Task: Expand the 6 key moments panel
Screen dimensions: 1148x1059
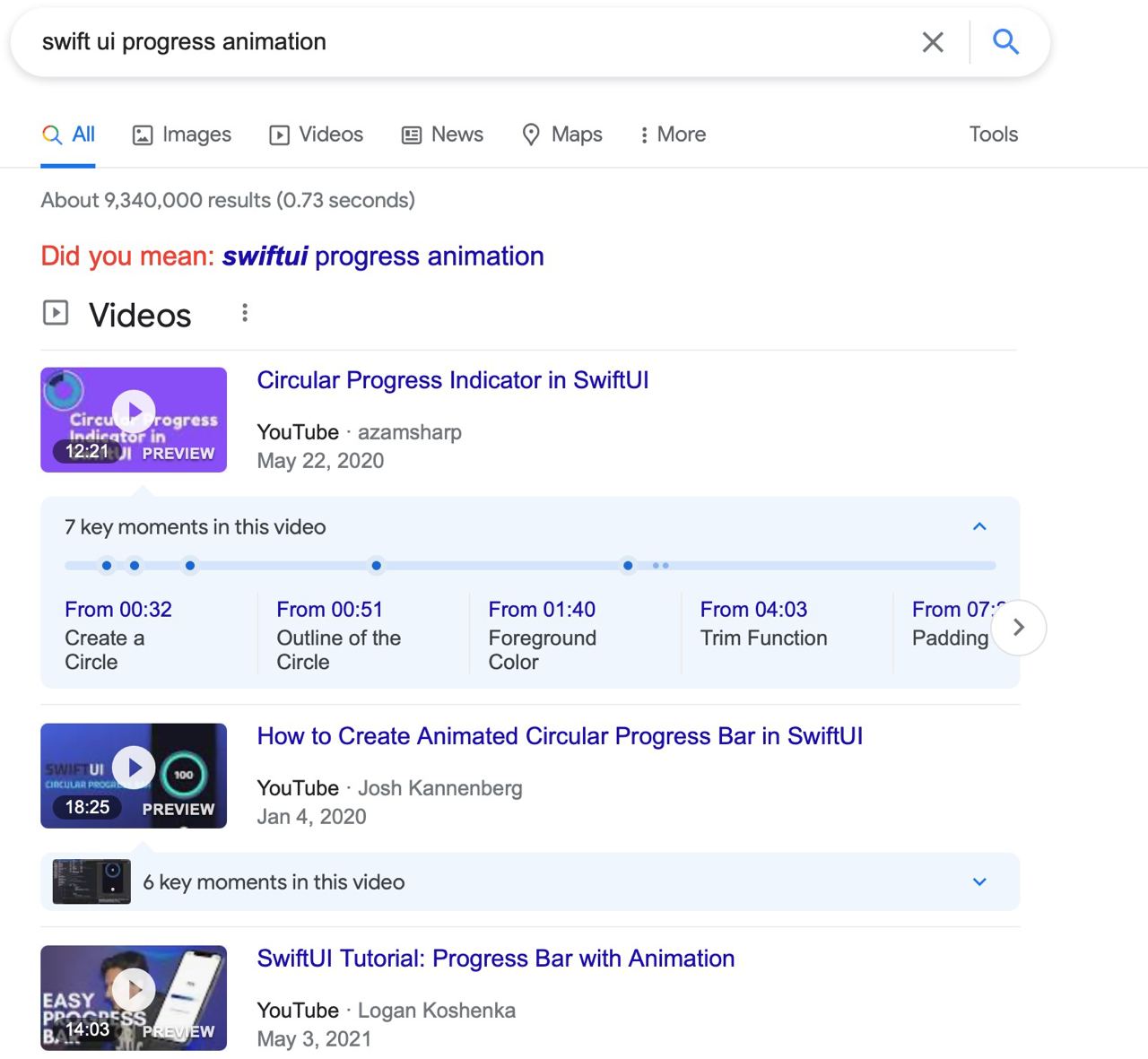Action: click(x=979, y=881)
